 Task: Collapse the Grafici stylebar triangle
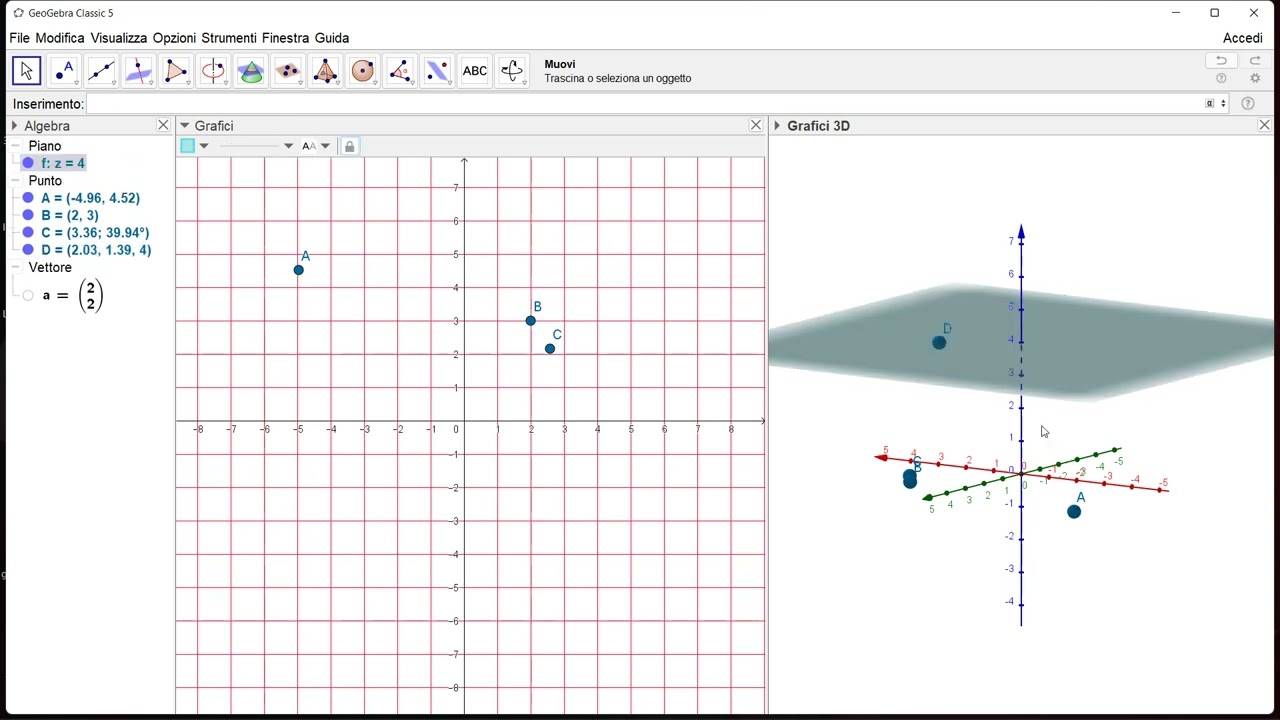(x=184, y=126)
